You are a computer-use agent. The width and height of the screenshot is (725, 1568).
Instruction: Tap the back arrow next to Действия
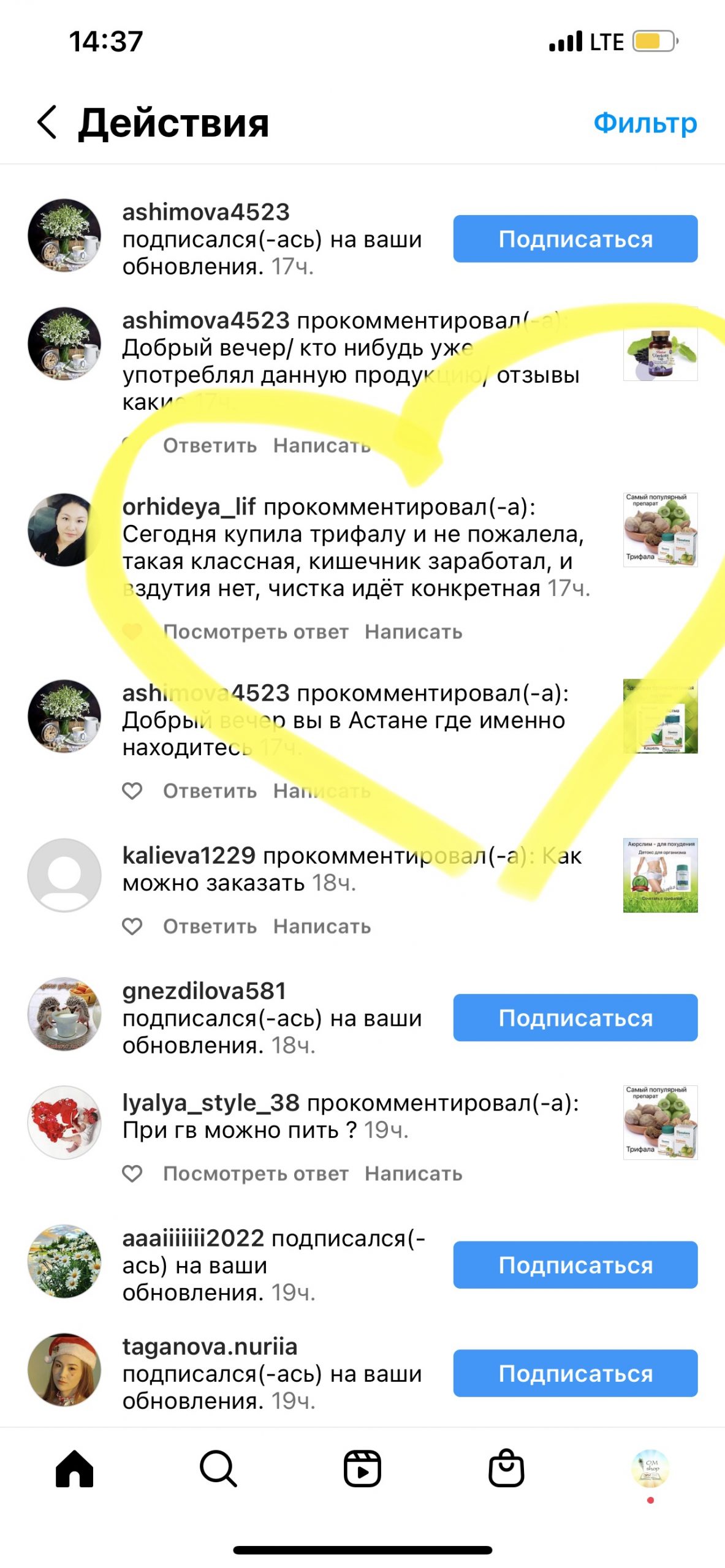[47, 122]
